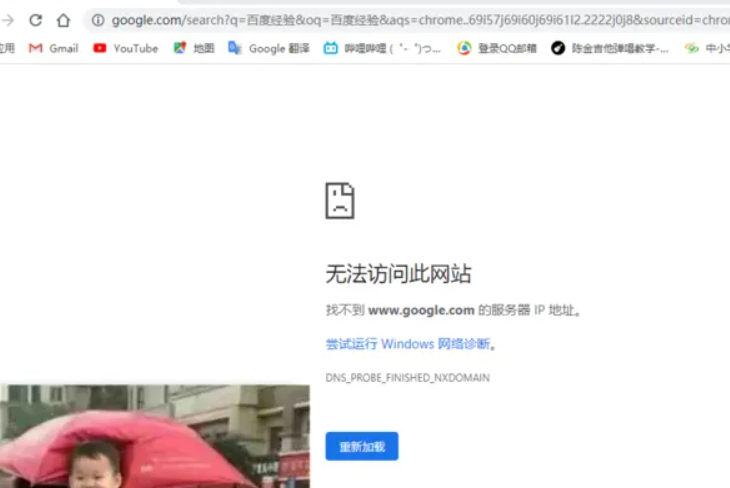730x488 pixels.
Task: Go to the home page icon
Action: pyautogui.click(x=63, y=20)
